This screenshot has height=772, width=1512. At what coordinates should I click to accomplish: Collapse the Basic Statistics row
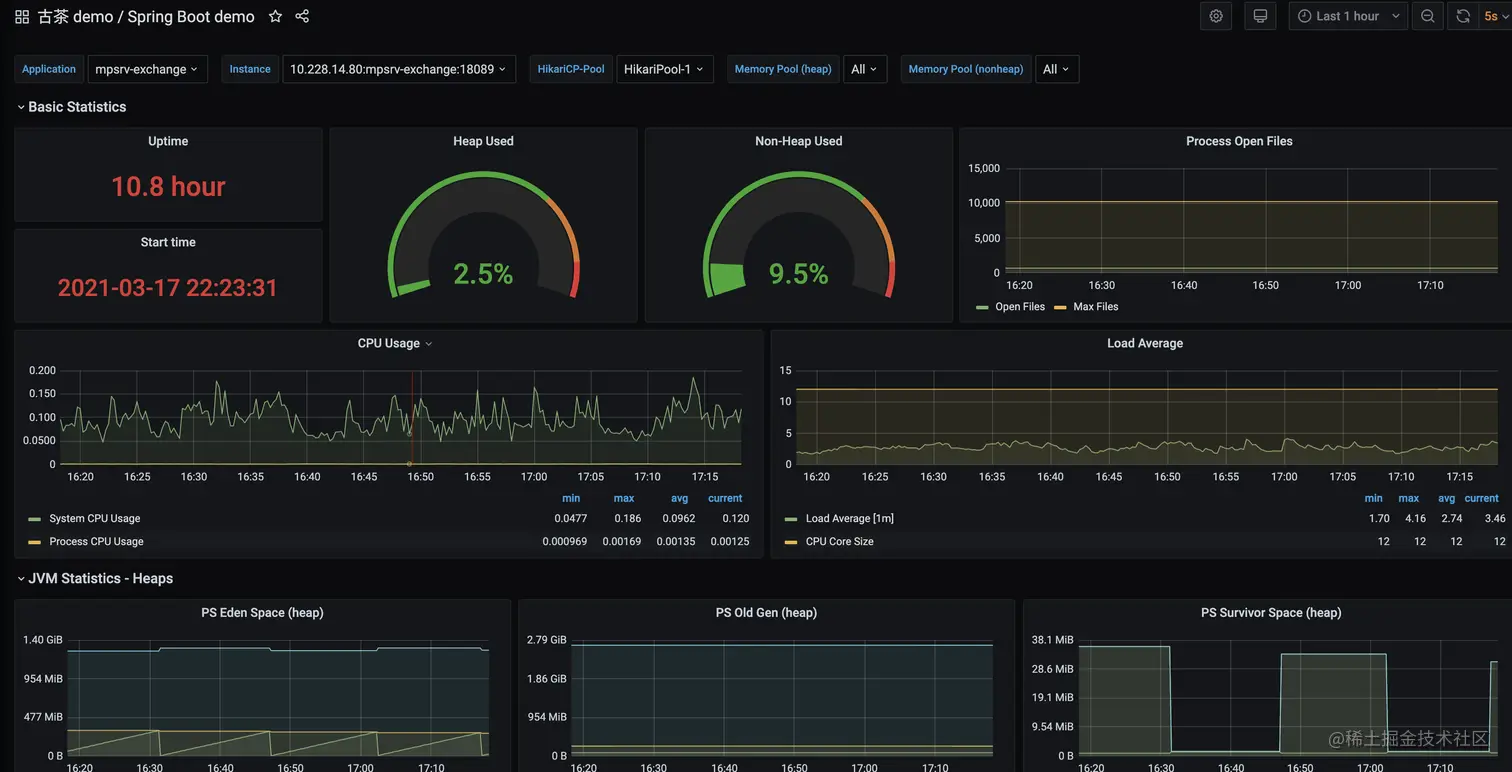(71, 107)
